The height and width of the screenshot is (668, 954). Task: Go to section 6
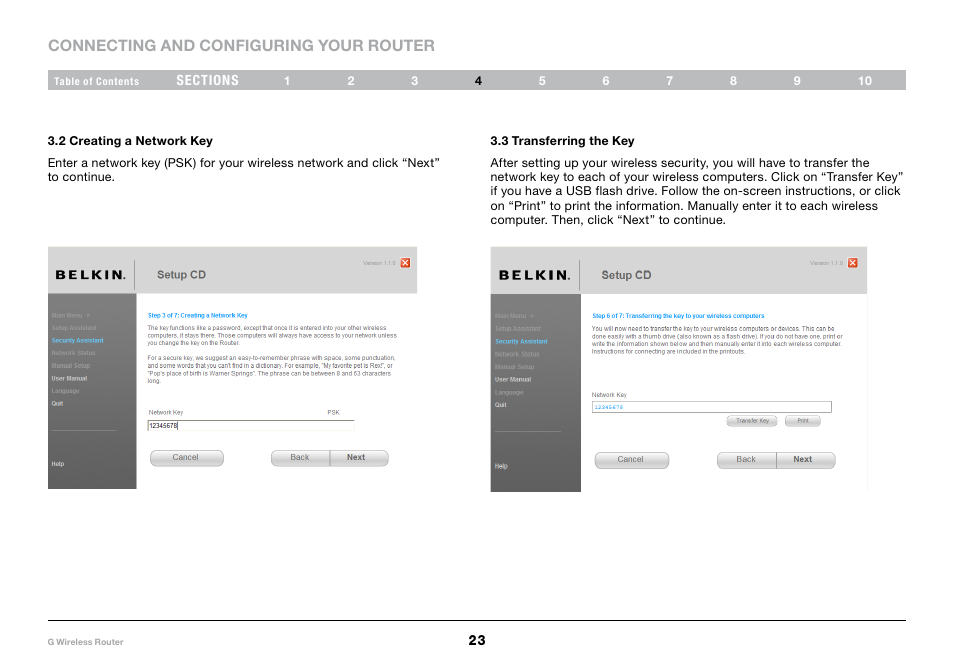606,81
